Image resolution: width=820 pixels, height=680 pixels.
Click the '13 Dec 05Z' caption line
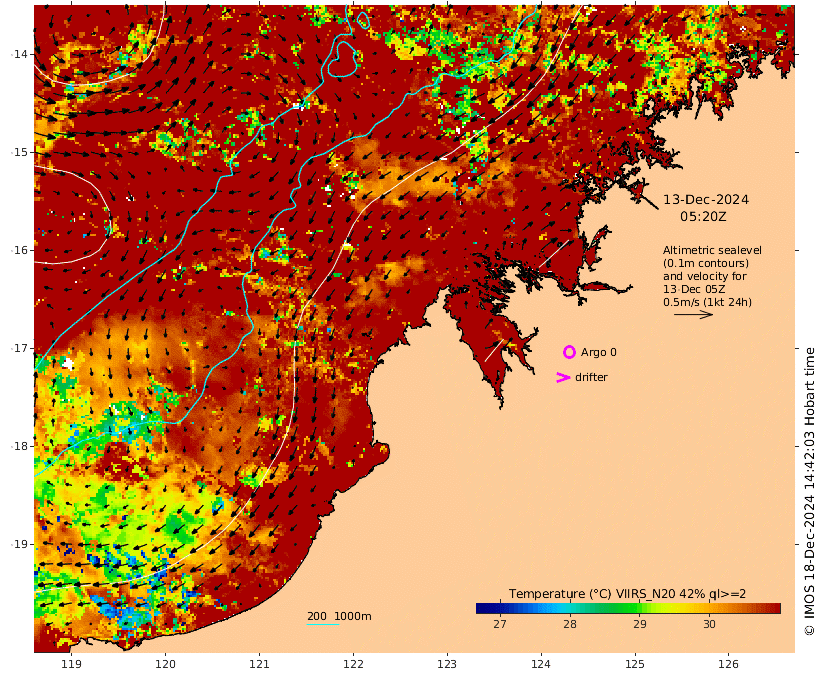click(693, 289)
